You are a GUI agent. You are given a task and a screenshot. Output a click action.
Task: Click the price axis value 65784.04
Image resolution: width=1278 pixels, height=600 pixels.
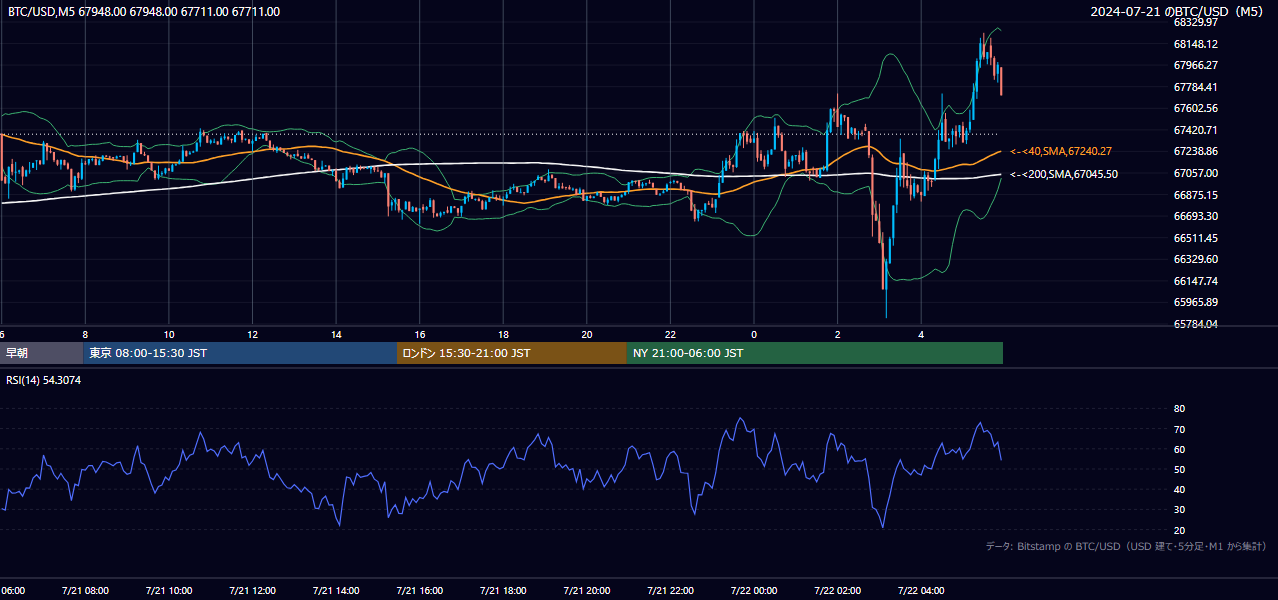[x=1196, y=324]
